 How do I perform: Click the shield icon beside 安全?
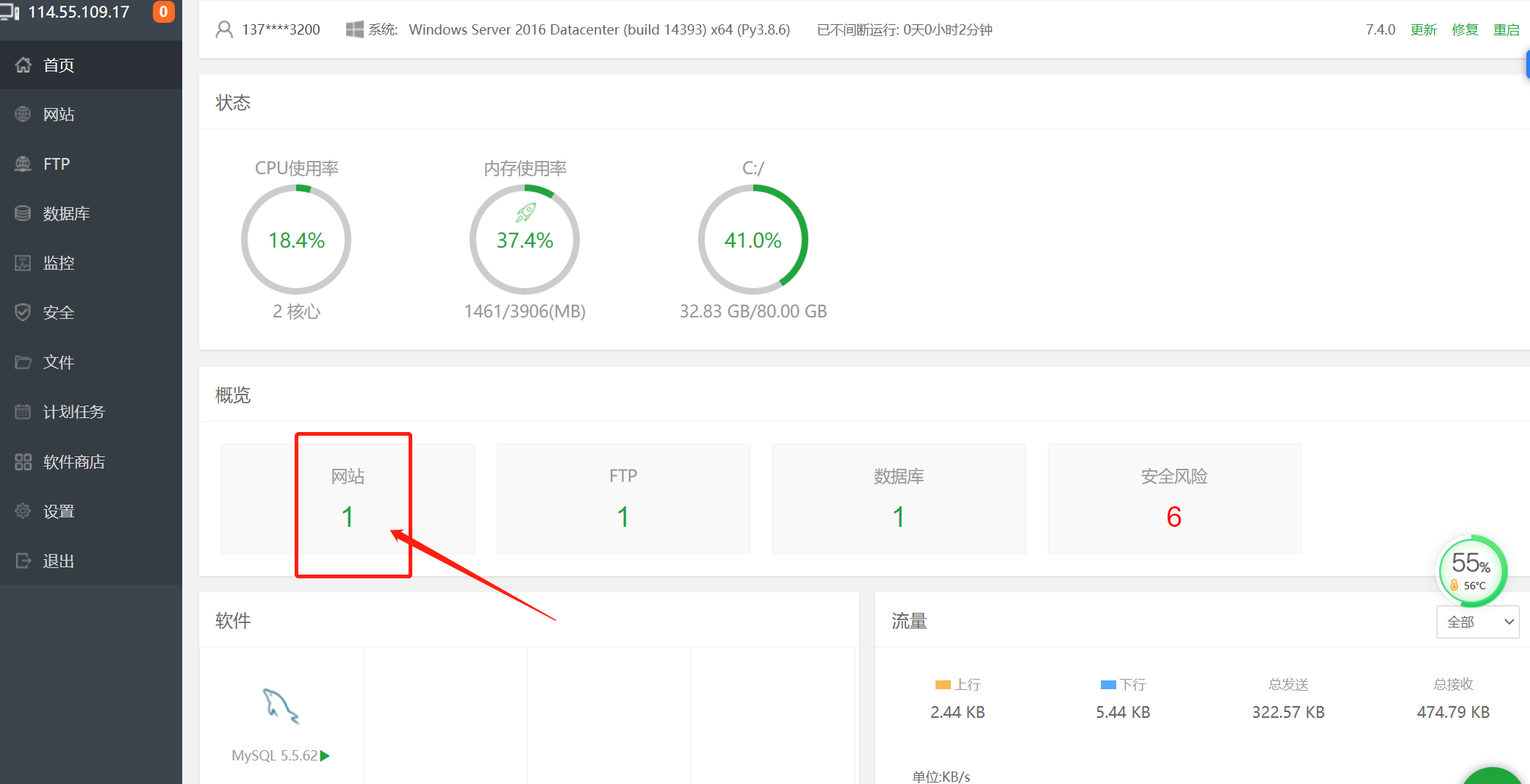click(24, 312)
